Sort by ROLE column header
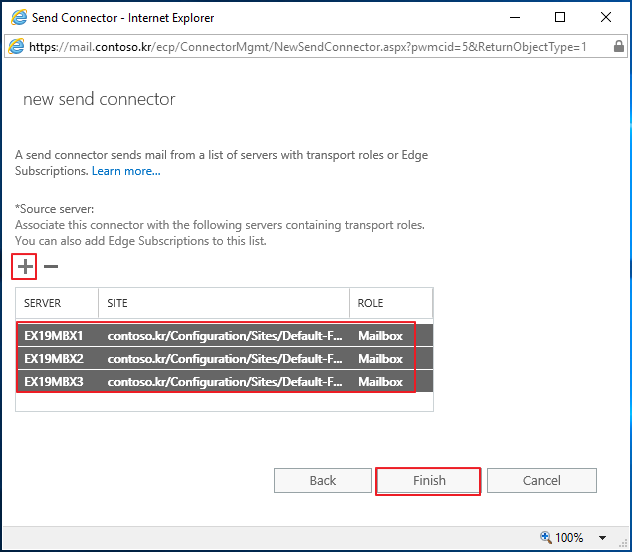632x552 pixels. click(x=391, y=303)
